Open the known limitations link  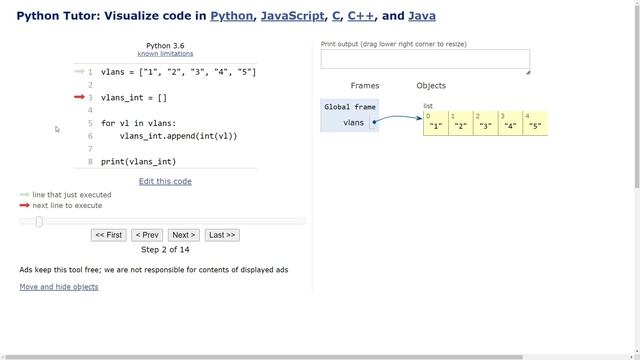(165, 53)
